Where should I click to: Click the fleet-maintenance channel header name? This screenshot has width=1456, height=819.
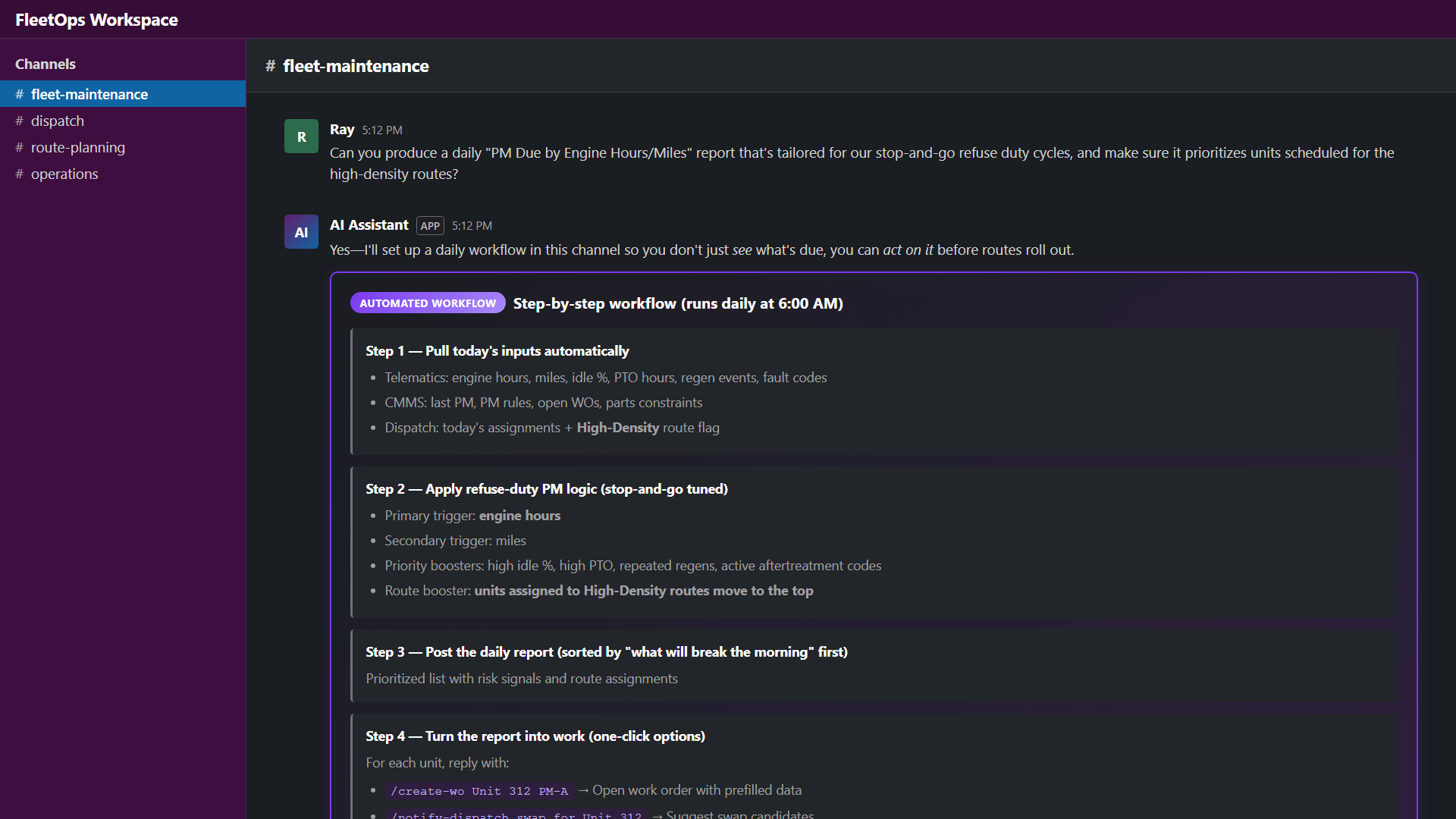(x=356, y=66)
